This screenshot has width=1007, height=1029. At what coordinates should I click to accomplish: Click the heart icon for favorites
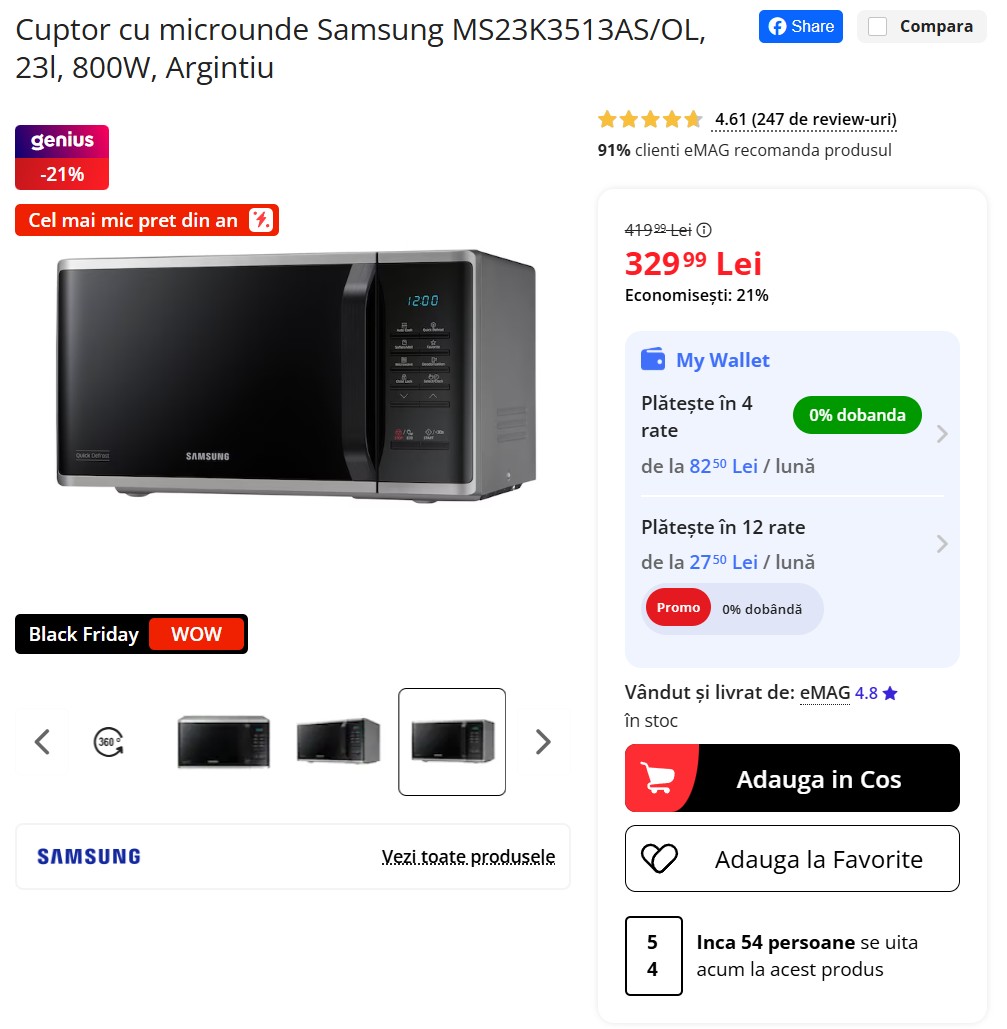pyautogui.click(x=659, y=858)
